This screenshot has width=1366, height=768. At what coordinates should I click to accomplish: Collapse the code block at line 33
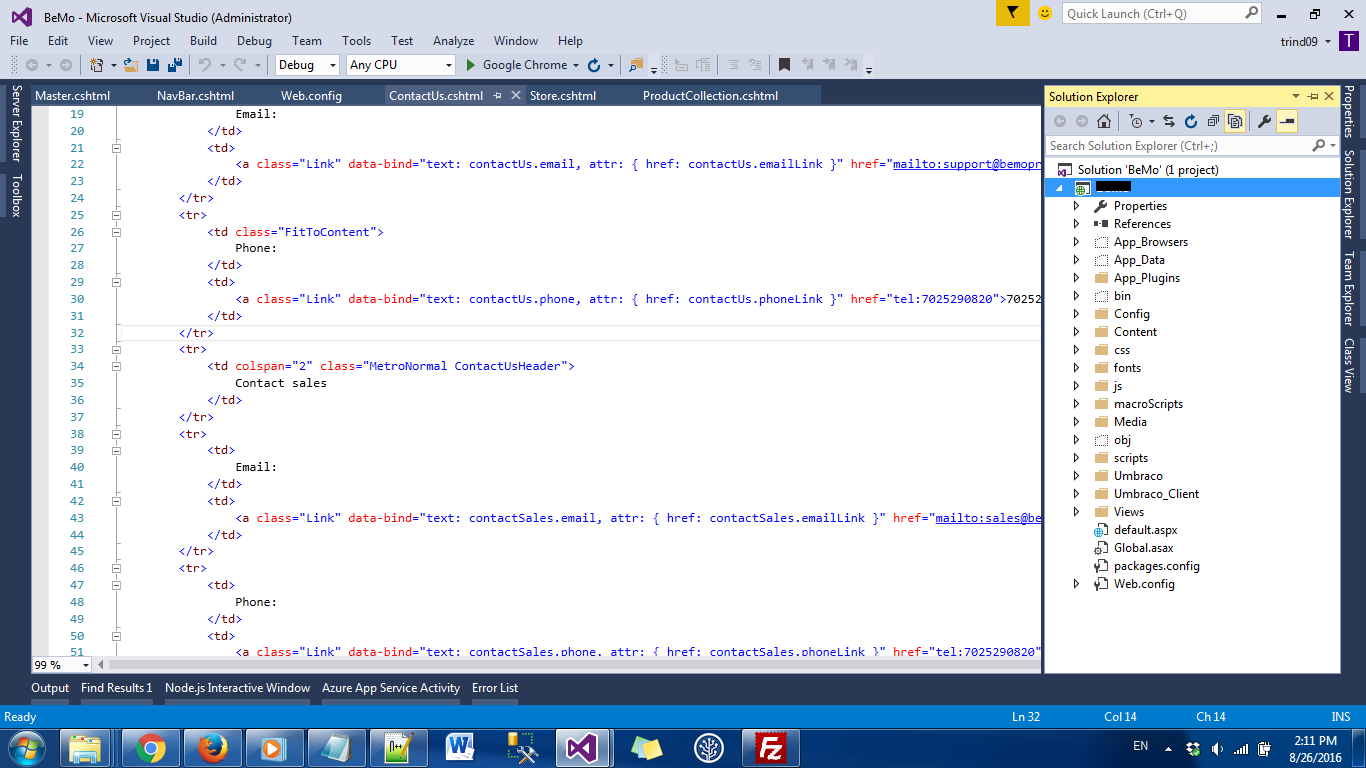116,349
